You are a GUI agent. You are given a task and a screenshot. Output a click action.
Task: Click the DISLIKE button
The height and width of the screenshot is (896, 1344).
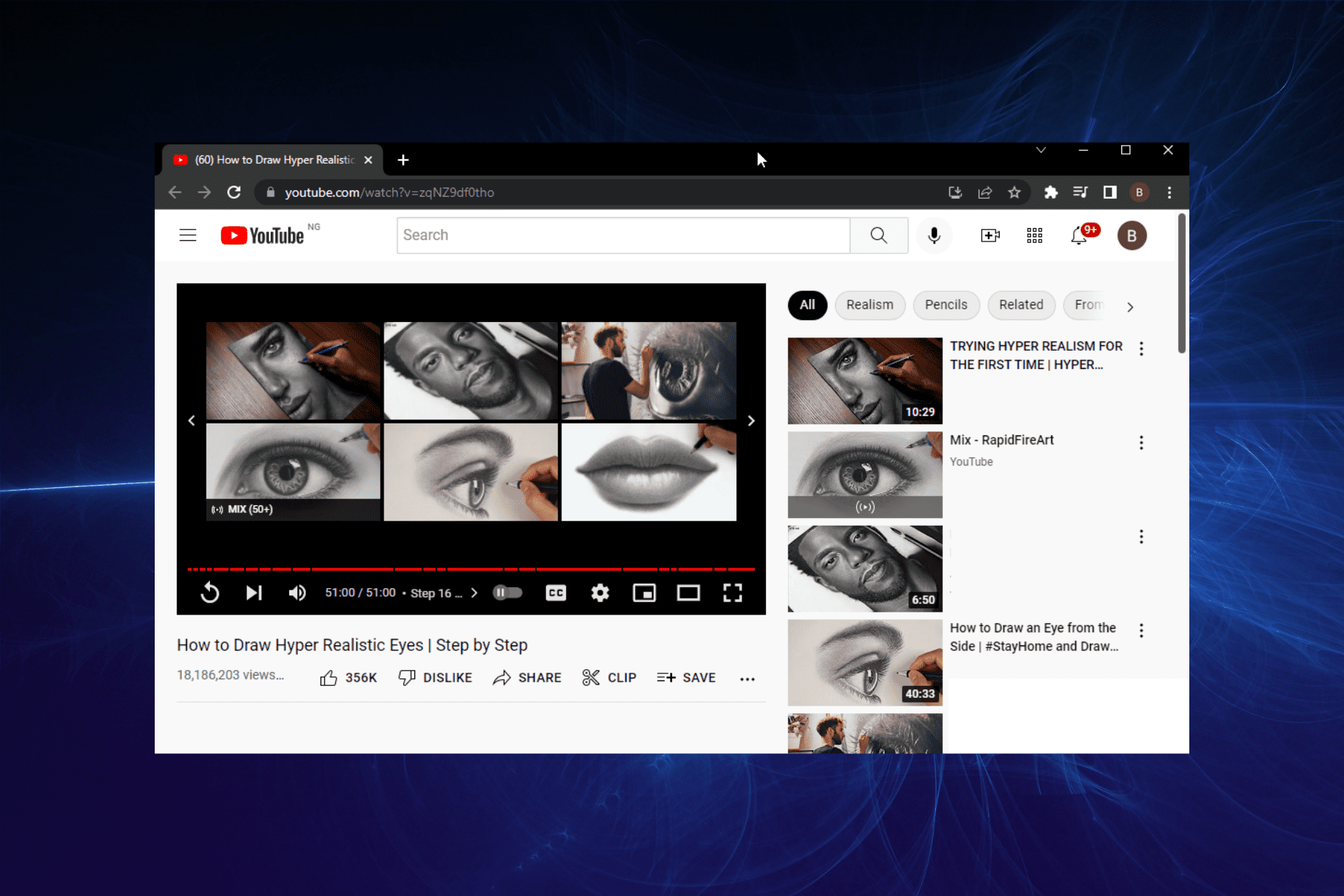(435, 678)
